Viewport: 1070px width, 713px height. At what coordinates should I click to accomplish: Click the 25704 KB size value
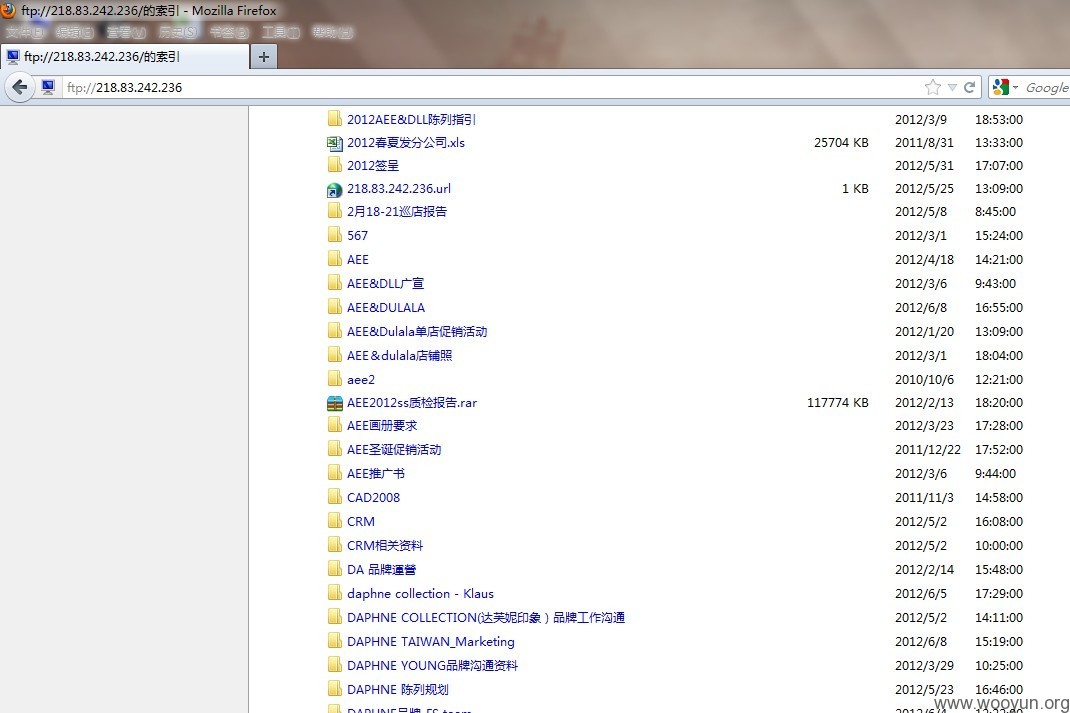(841, 143)
